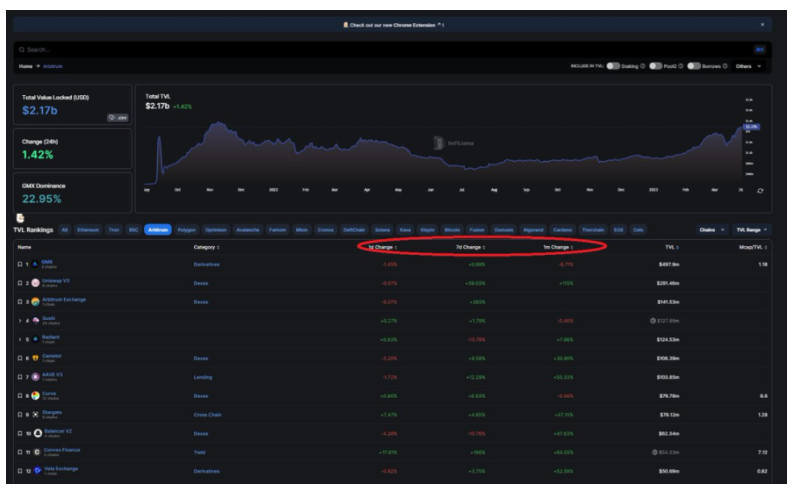The image size is (793, 491).
Task: Bookmark the Camelot row
Action: [20, 358]
